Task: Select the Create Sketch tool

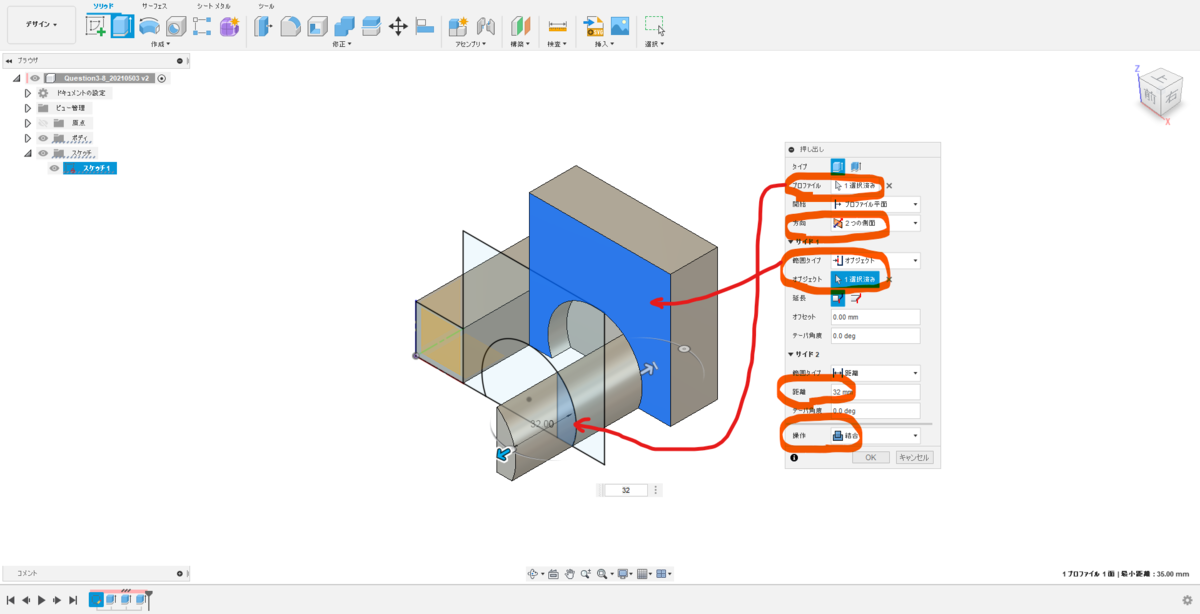Action: pos(96,26)
